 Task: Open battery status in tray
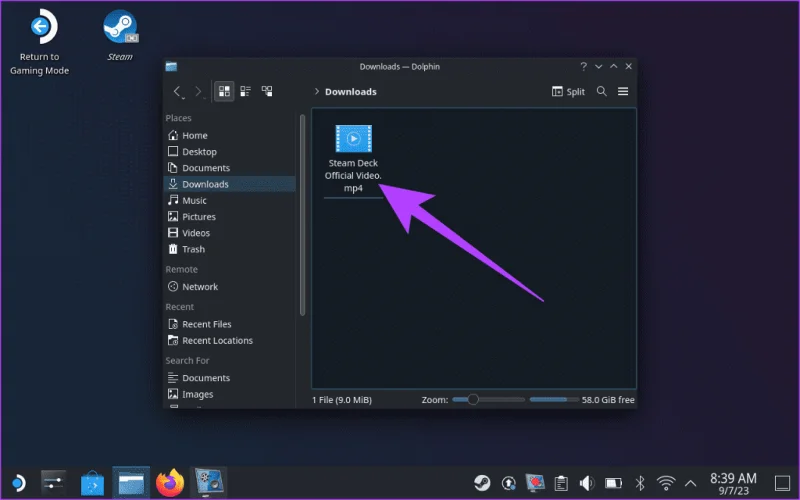tap(614, 483)
